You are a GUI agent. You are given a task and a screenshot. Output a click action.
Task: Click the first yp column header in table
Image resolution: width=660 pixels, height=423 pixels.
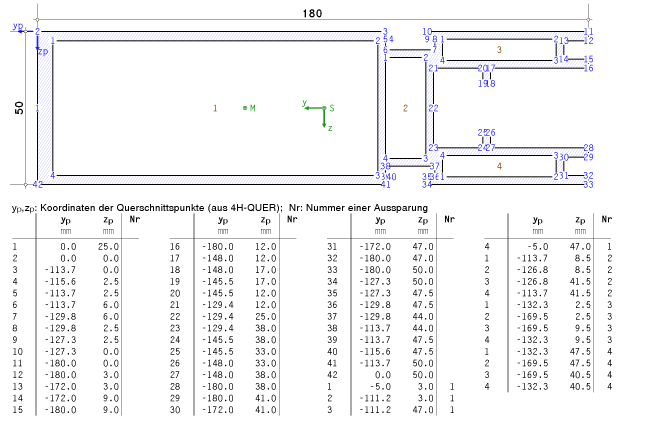[66, 220]
